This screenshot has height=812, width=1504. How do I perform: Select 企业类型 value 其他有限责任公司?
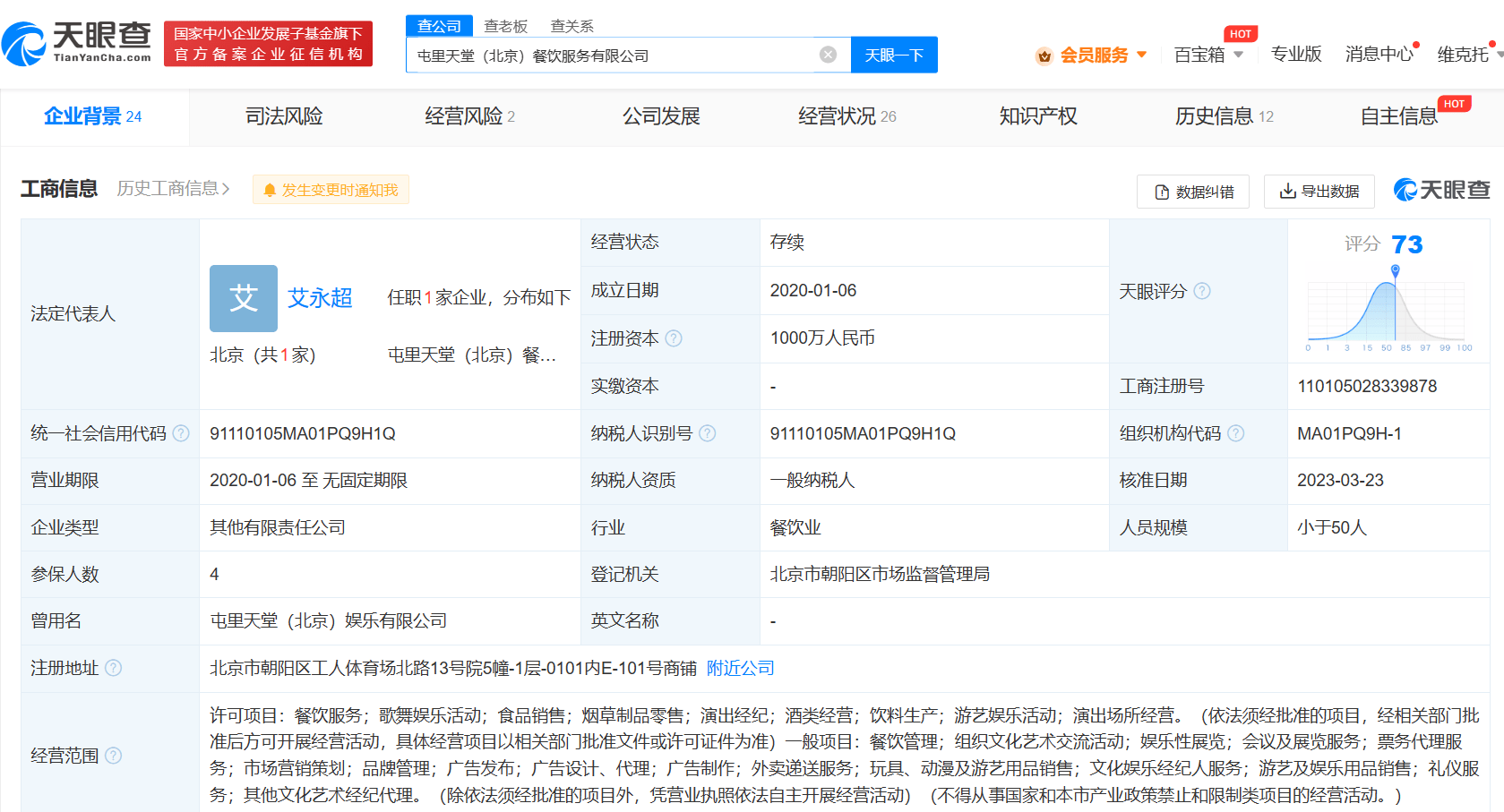(x=278, y=527)
